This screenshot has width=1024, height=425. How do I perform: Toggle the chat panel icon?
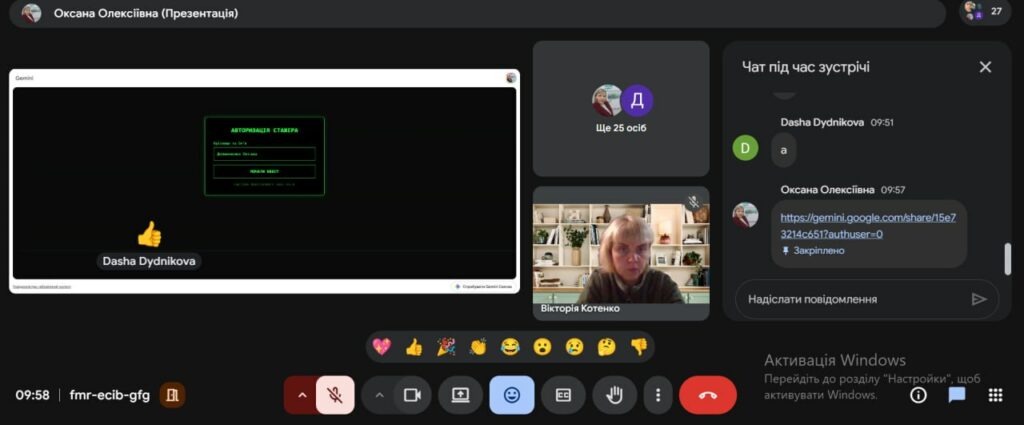956,395
